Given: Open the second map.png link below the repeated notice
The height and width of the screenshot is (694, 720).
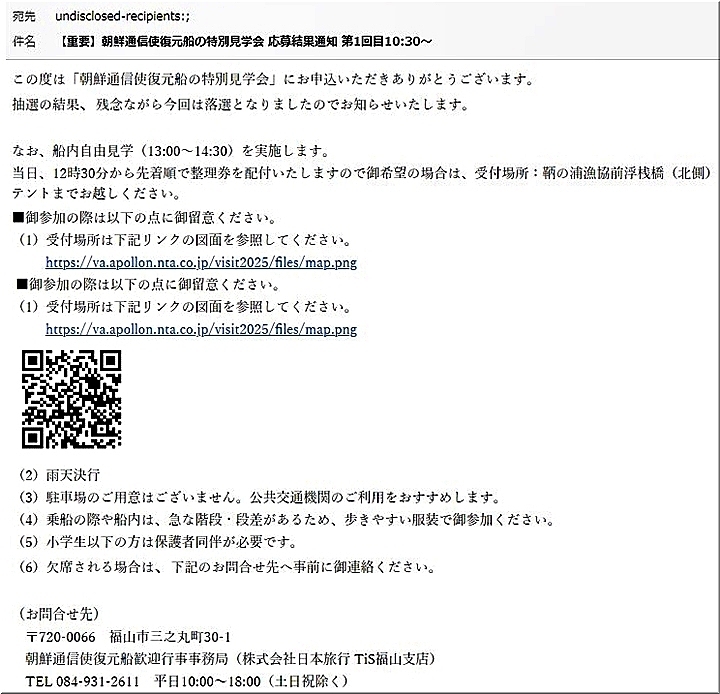Looking at the screenshot, I should pyautogui.click(x=201, y=328).
